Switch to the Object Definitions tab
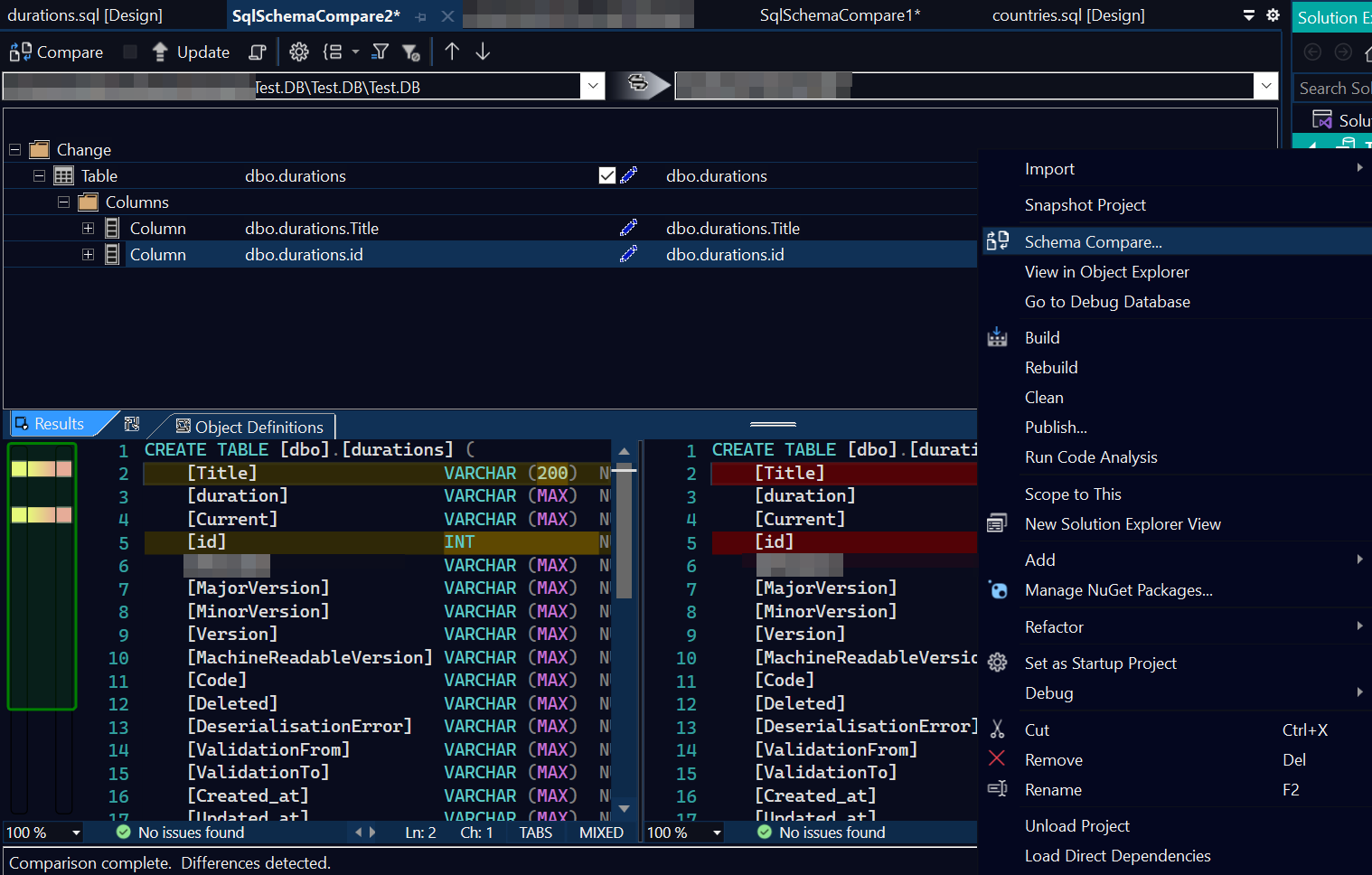The width and height of the screenshot is (1372, 875). [250, 427]
